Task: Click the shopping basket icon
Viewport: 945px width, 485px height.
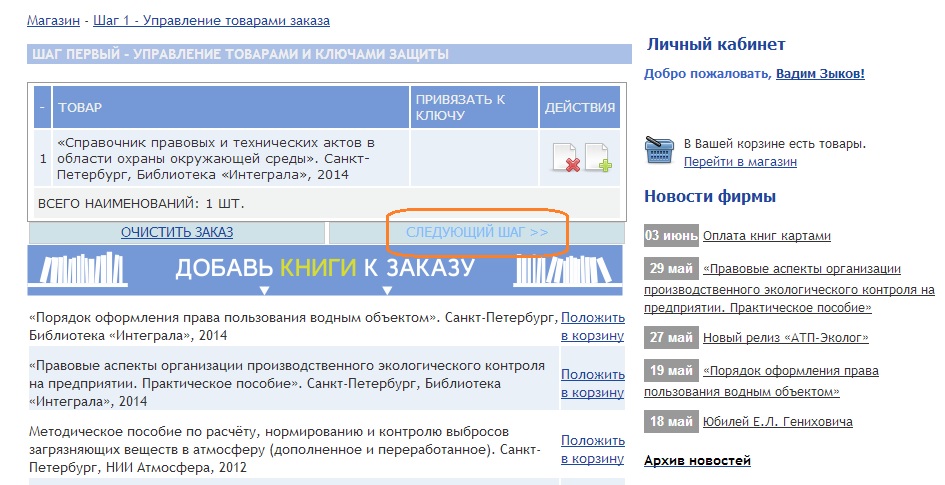Action: [x=659, y=151]
